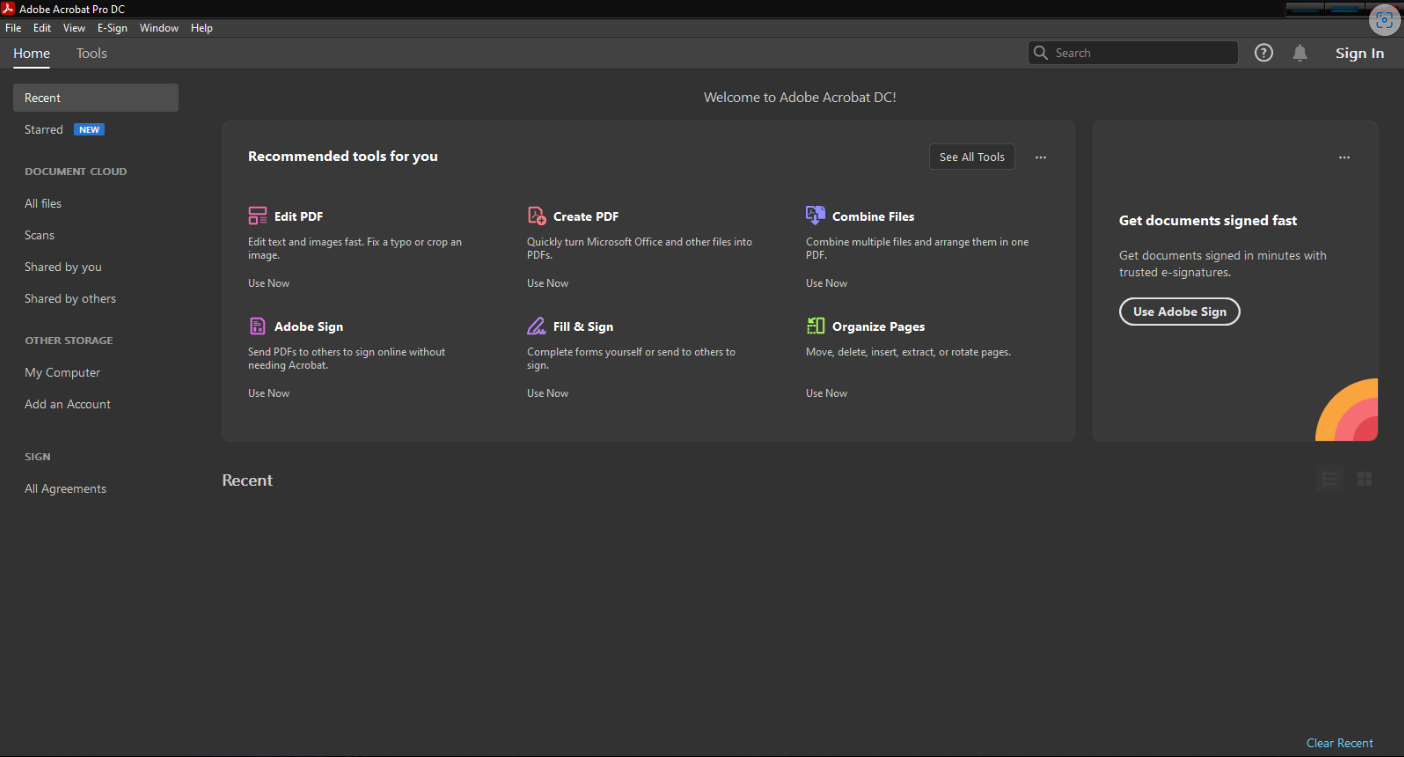Click Use Adobe Sign button

(1179, 312)
